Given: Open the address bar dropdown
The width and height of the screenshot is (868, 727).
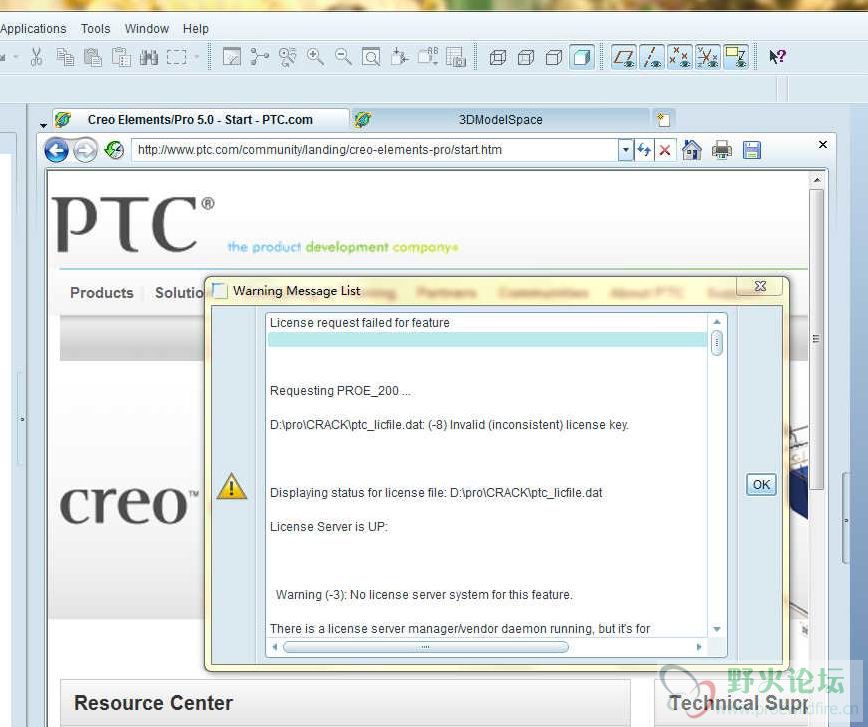Looking at the screenshot, I should click(x=626, y=150).
